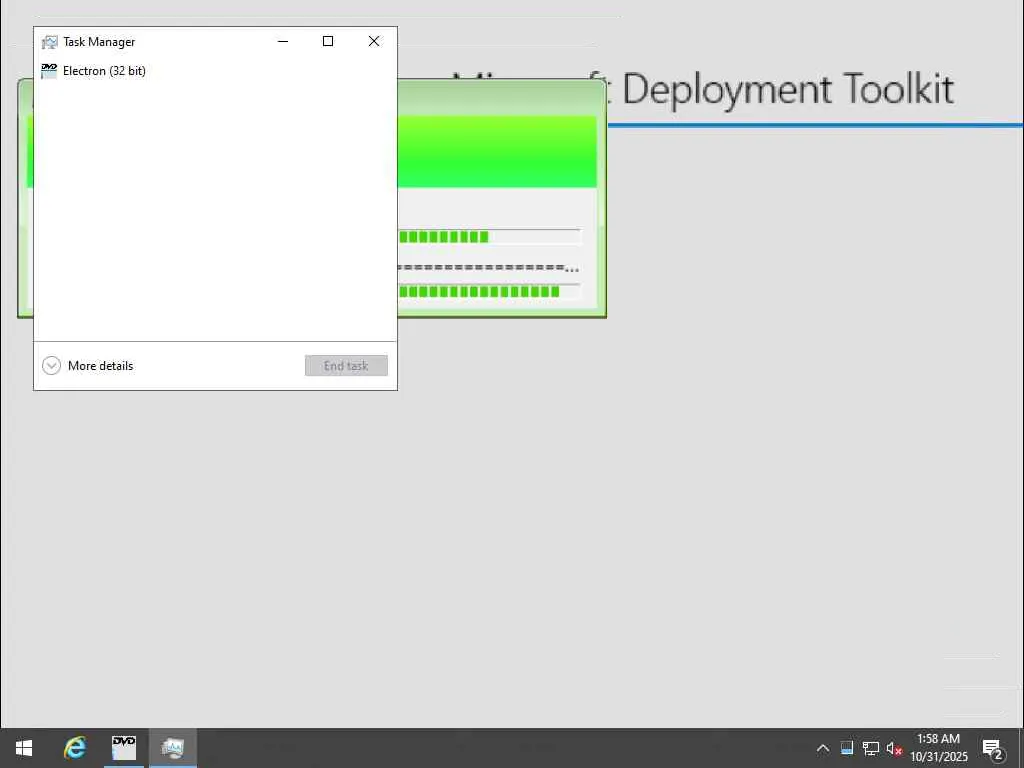Expand Task Manager with More details
The image size is (1024, 768).
[x=88, y=366]
